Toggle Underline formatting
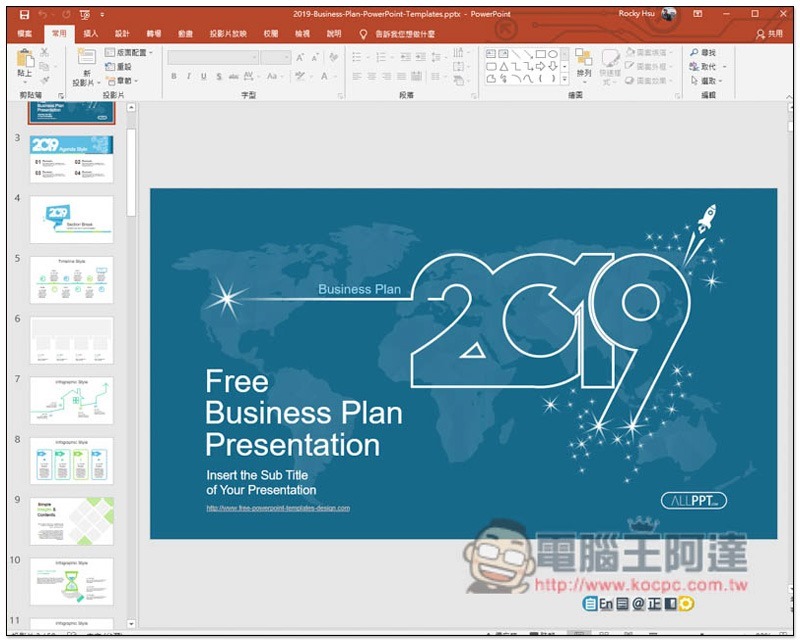 tap(204, 76)
